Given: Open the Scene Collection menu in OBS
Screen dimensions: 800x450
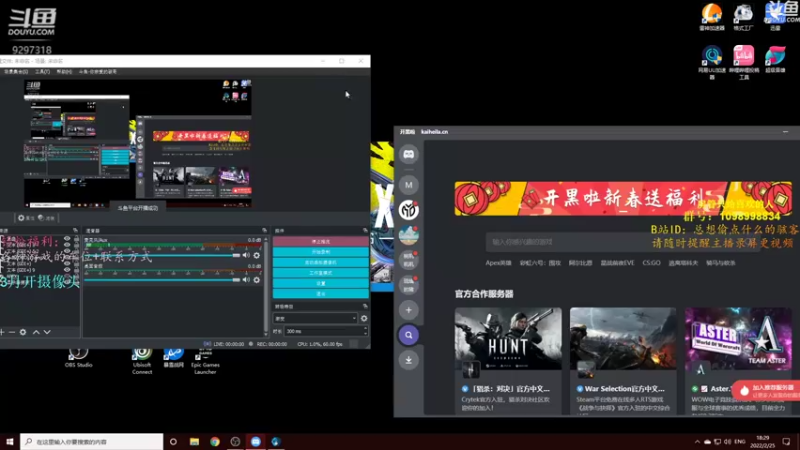Looking at the screenshot, I should click(x=16, y=72).
